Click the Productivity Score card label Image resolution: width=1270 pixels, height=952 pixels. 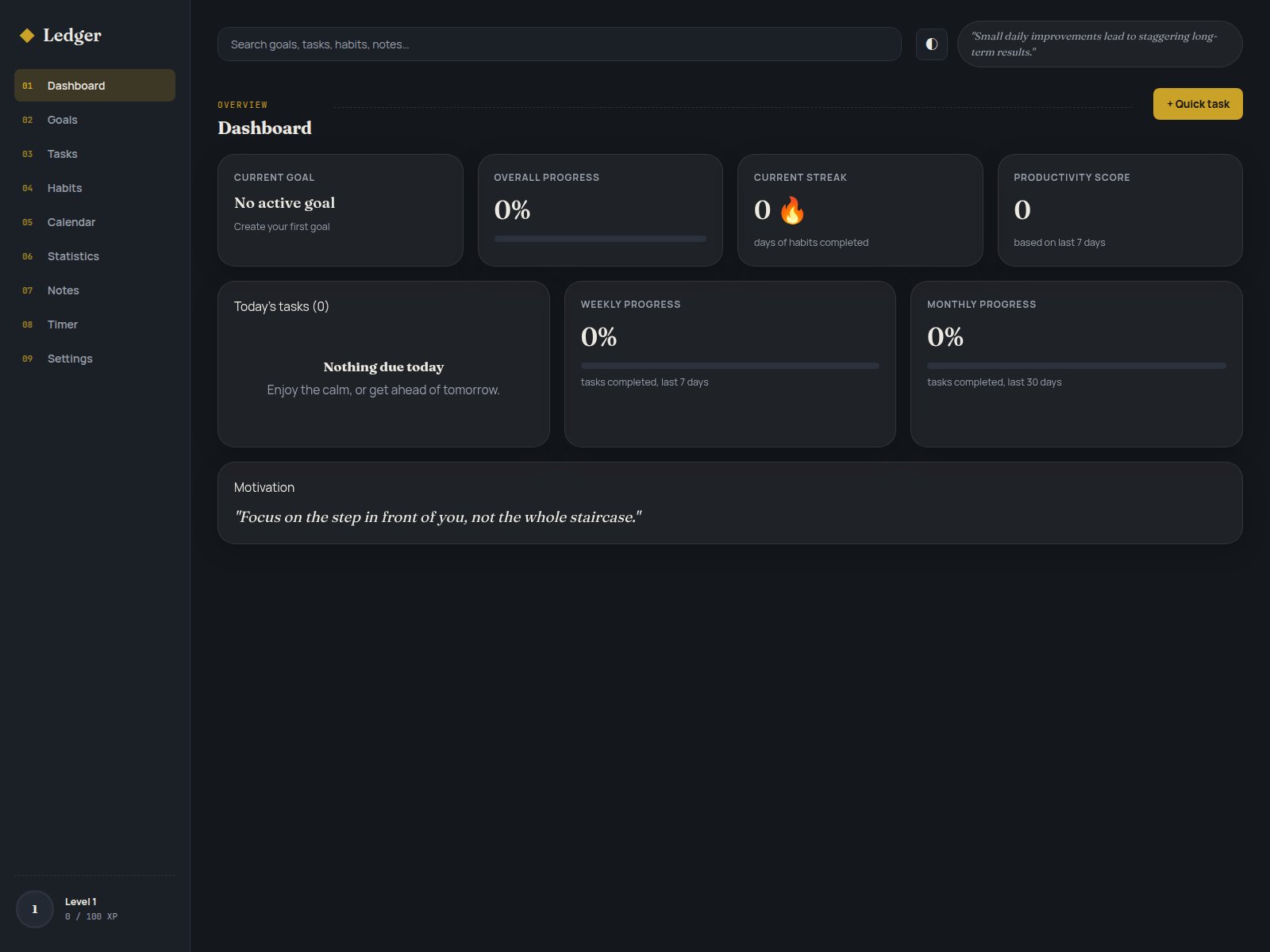pos(1072,178)
